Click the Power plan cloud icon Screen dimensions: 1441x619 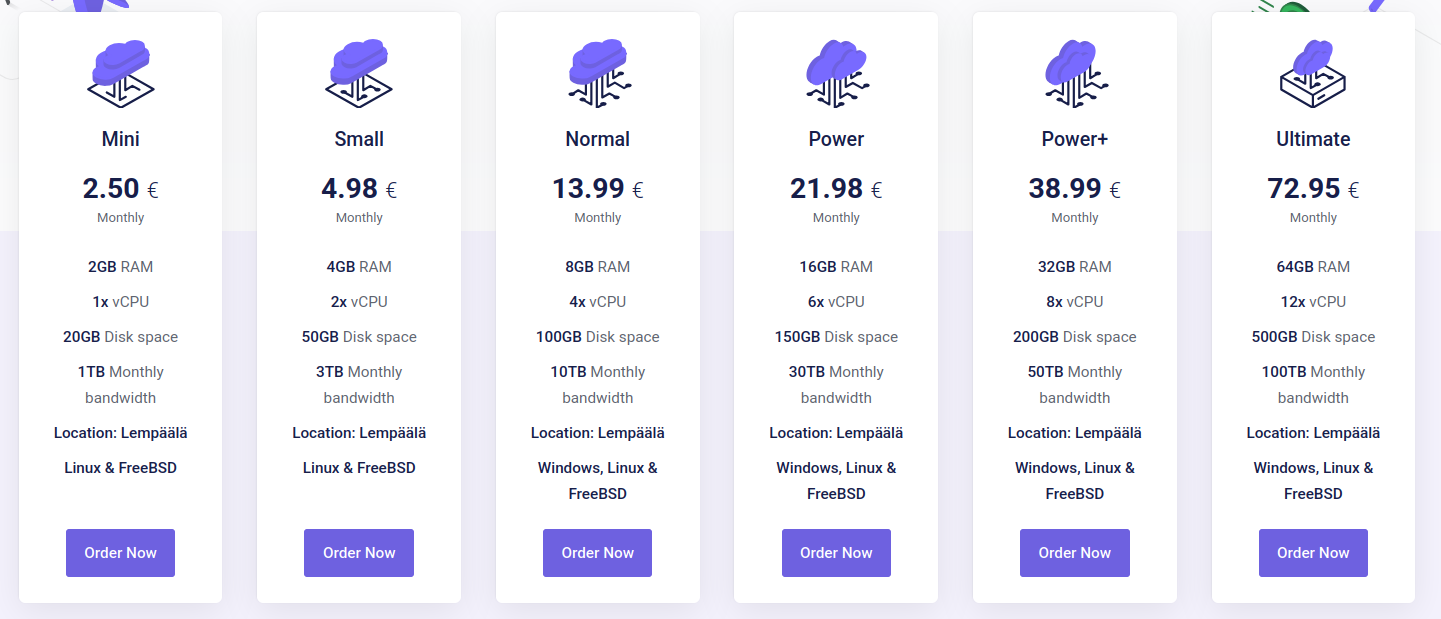point(836,72)
